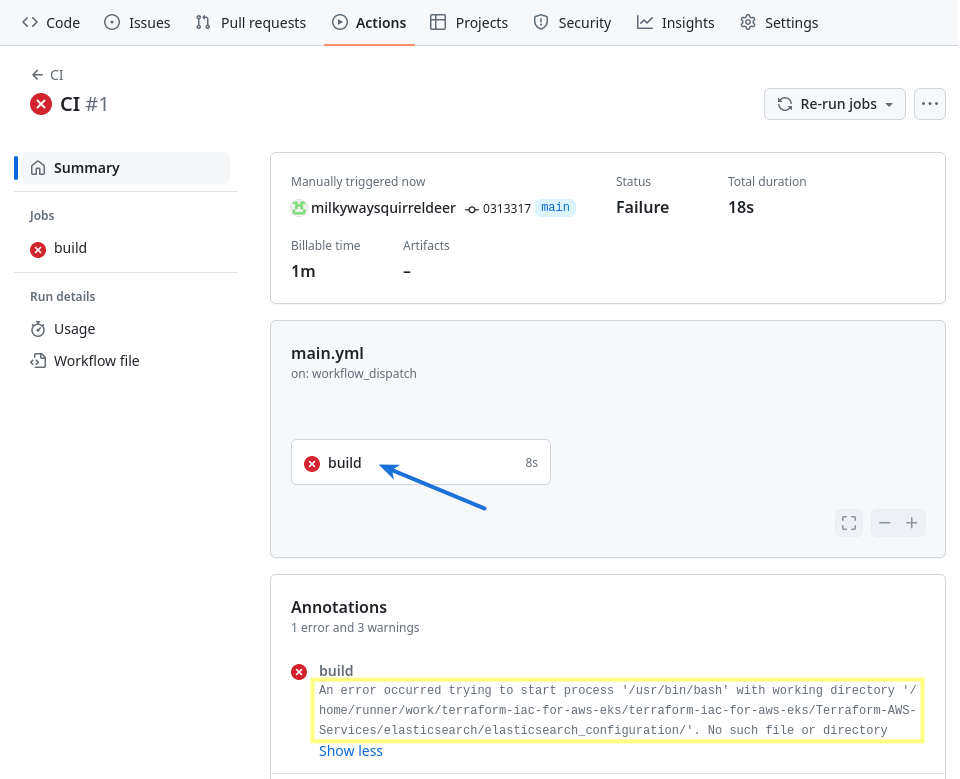Open commit 0313317 link
This screenshot has height=779, width=960.
tap(506, 208)
